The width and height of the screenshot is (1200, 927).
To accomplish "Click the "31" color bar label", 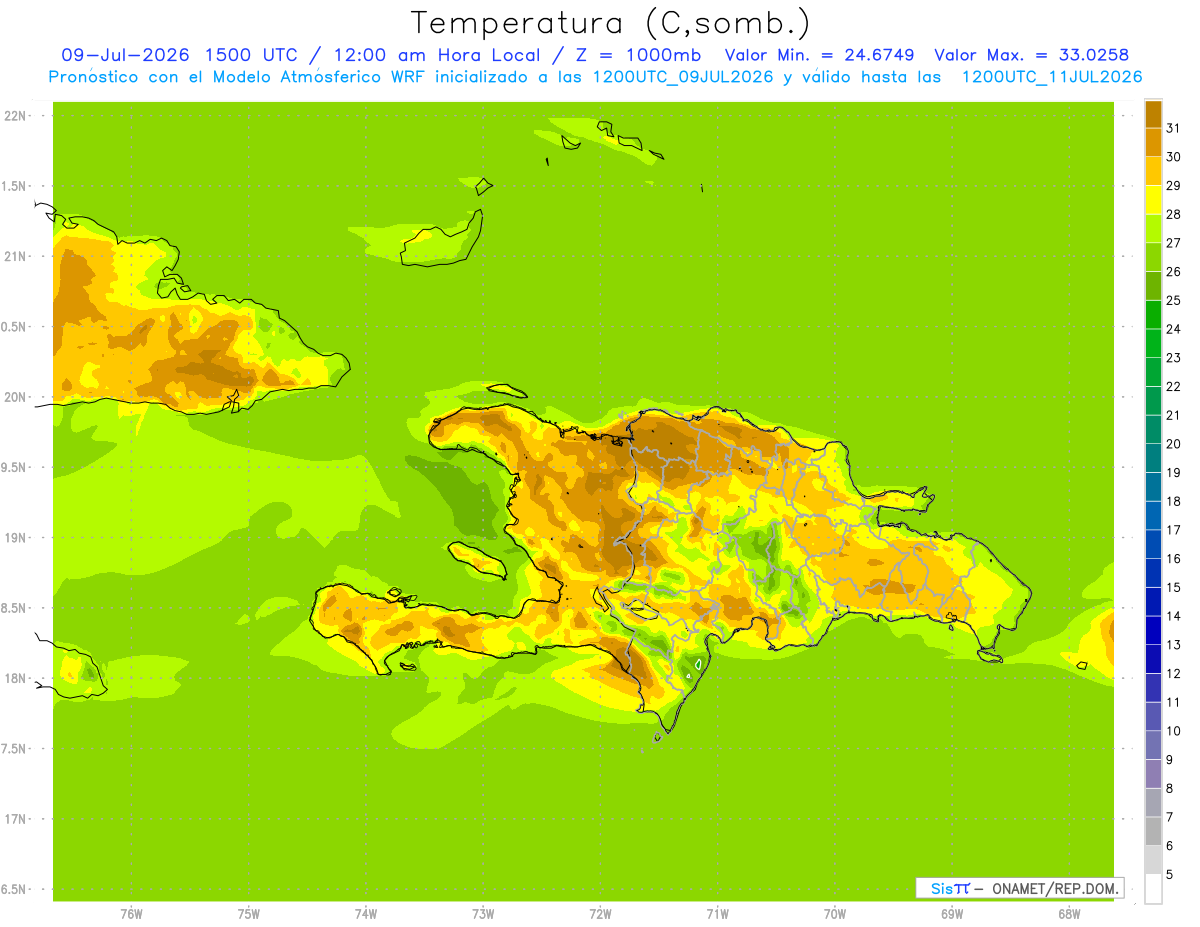I will 1173,128.
